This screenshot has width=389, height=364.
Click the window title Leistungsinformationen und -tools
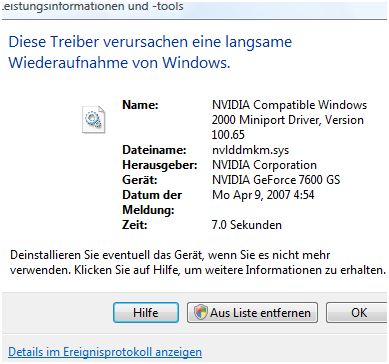click(93, 6)
